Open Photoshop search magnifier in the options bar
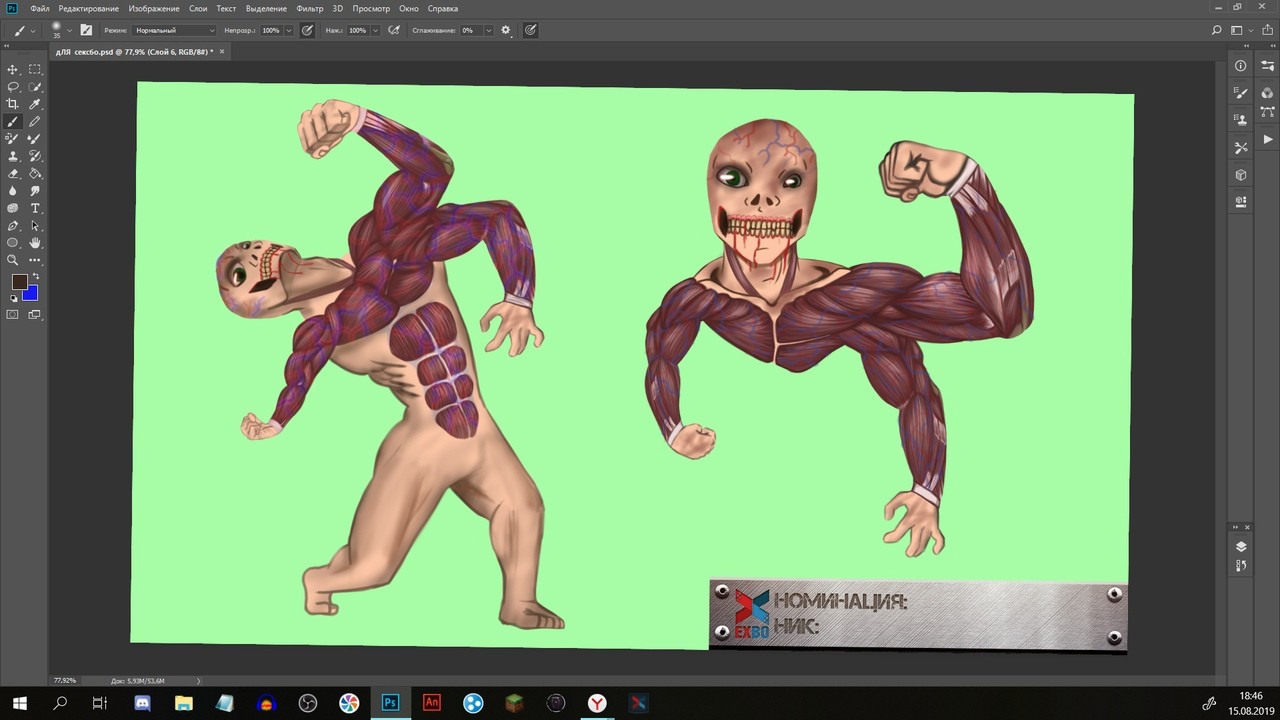This screenshot has height=720, width=1280. pos(1216,30)
